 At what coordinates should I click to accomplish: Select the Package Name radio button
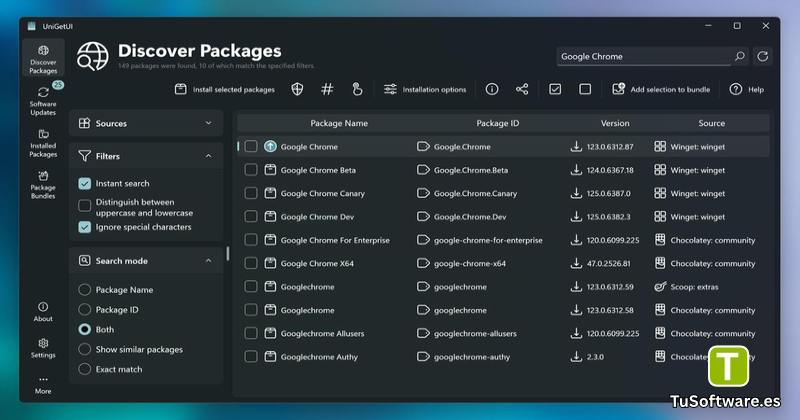point(85,289)
